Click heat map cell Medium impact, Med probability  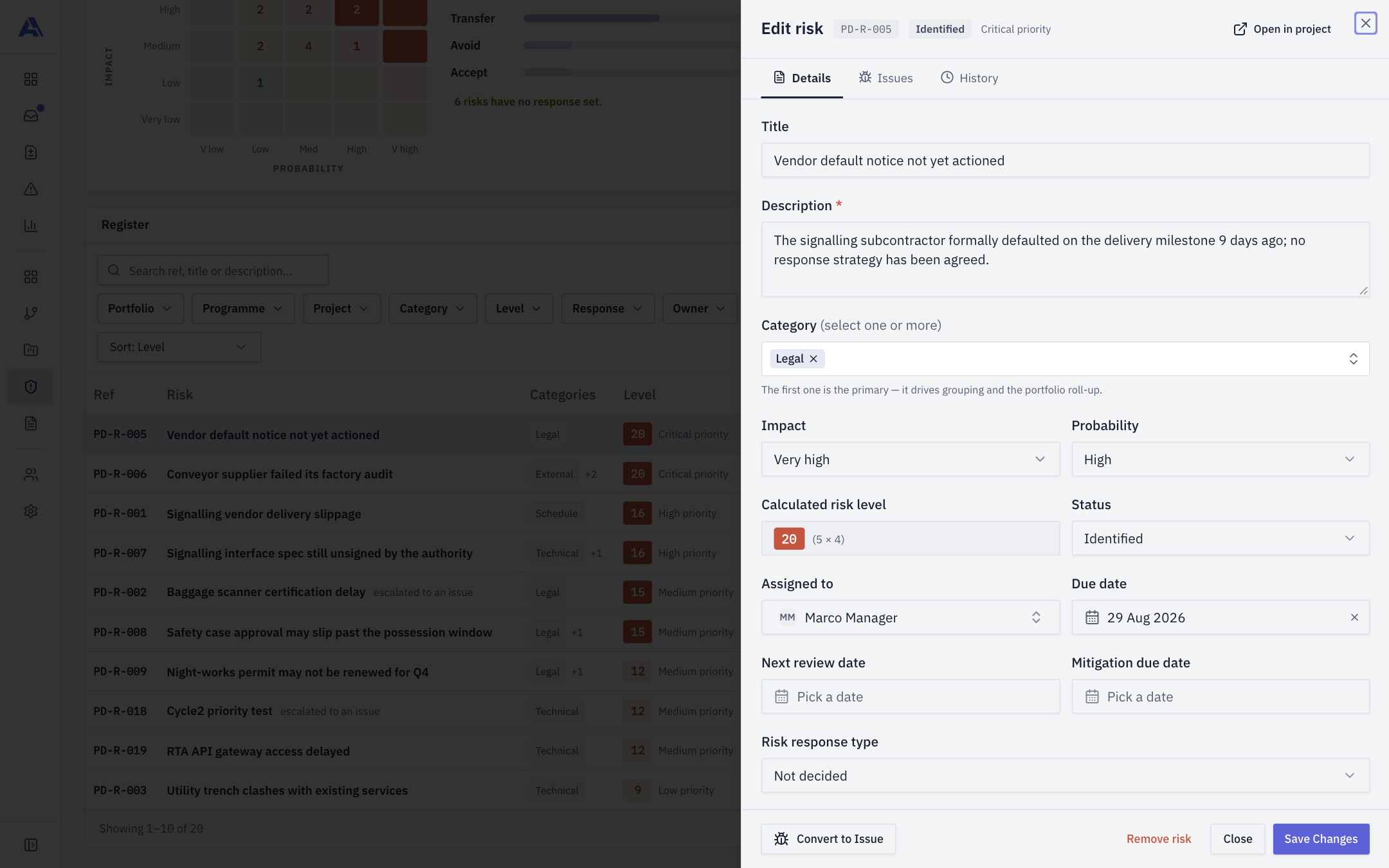308,46
